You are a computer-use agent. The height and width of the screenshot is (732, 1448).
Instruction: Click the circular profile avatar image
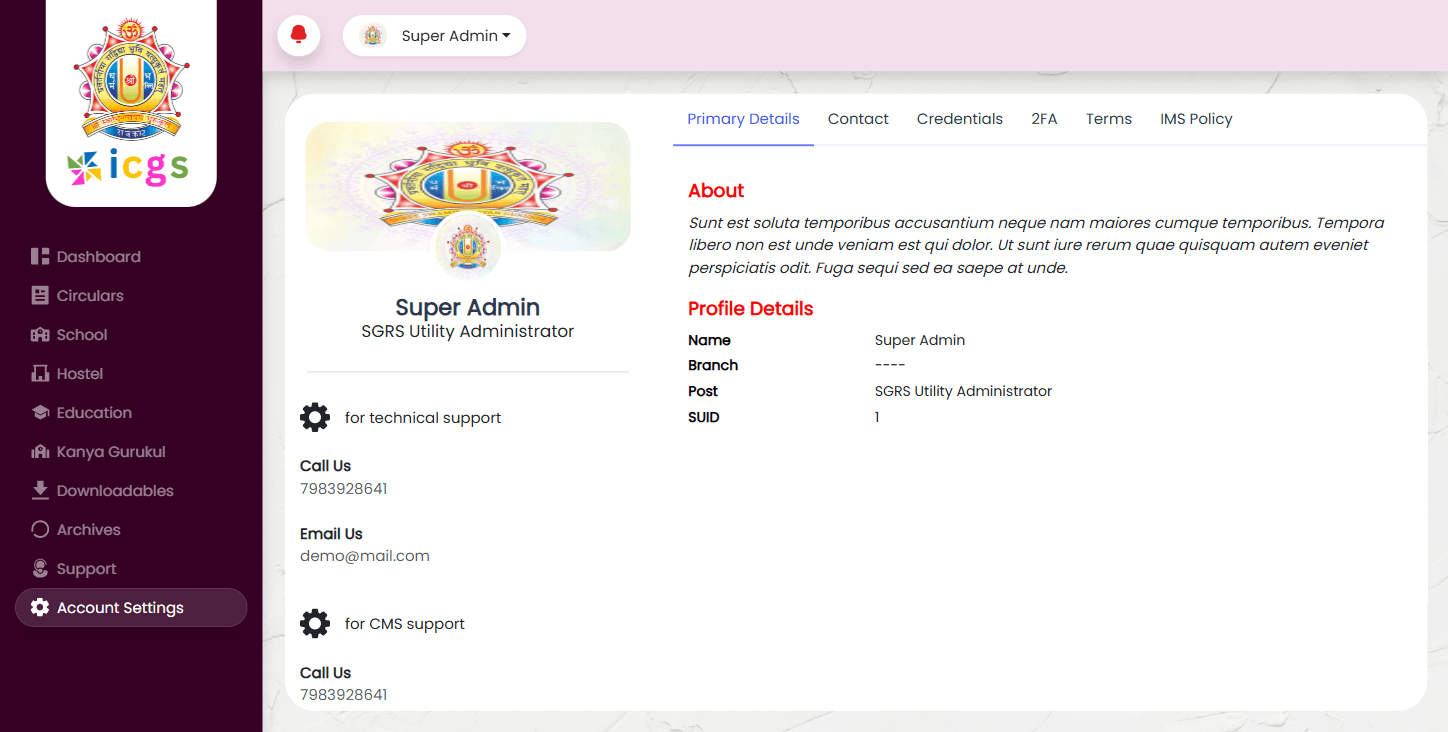coord(467,246)
